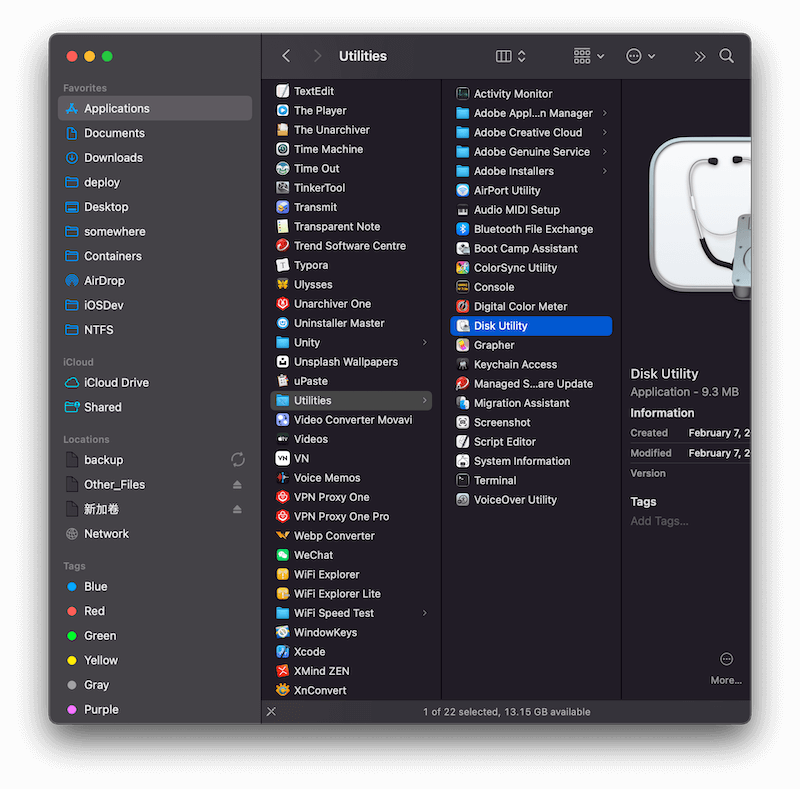Click the Keychain Access icon

[462, 364]
